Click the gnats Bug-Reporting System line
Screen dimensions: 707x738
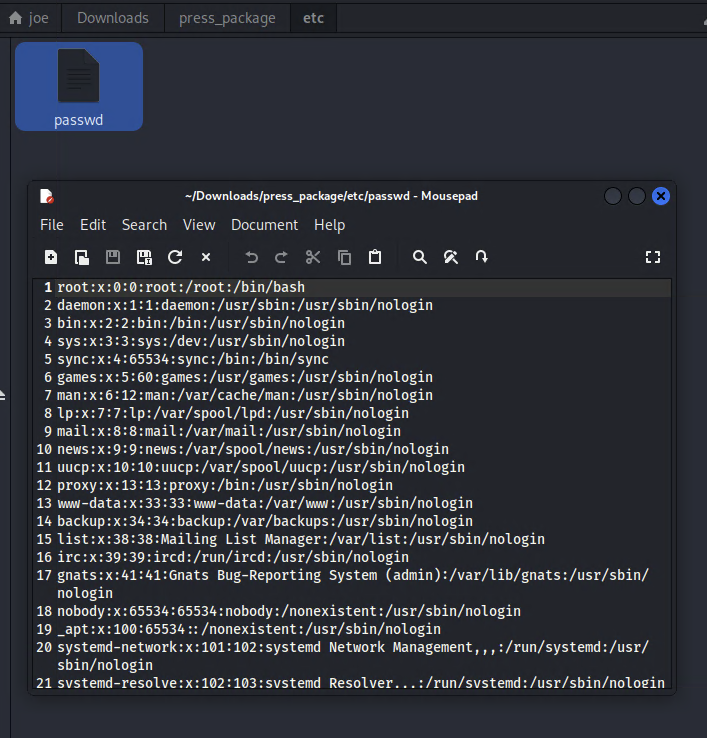353,584
